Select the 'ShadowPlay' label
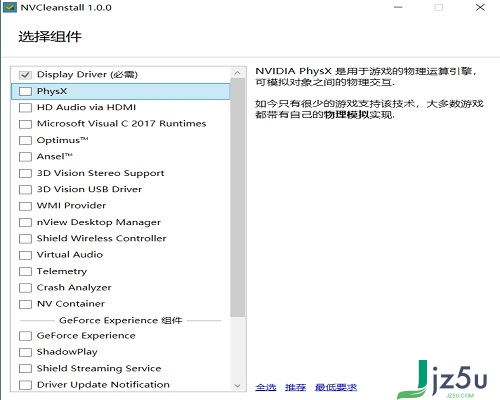This screenshot has height=400, width=500. pos(67,352)
